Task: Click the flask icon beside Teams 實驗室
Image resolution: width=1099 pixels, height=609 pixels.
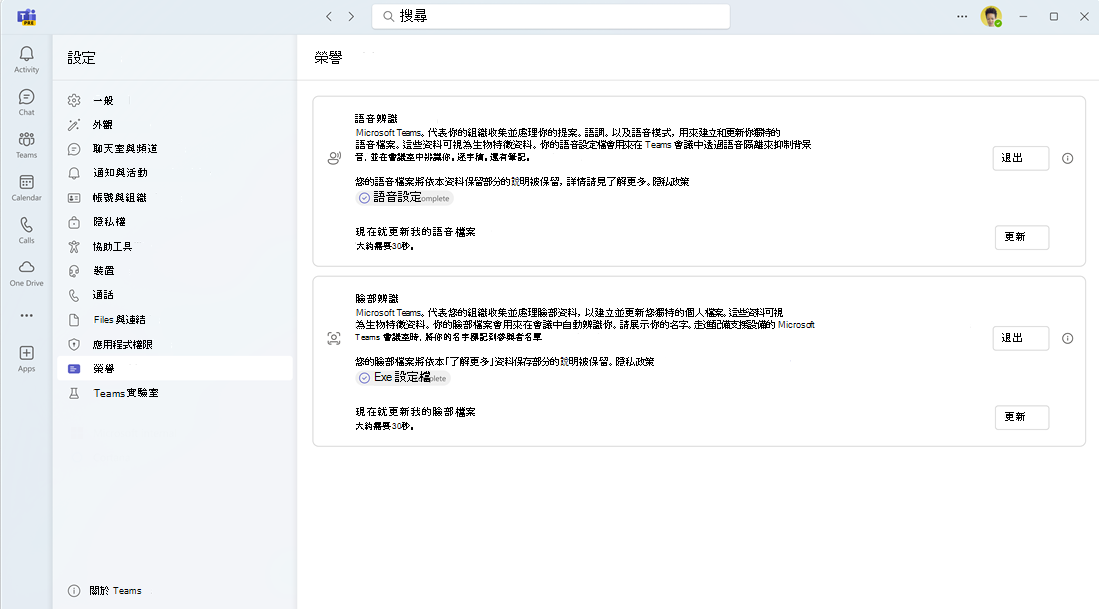Action: coord(74,393)
